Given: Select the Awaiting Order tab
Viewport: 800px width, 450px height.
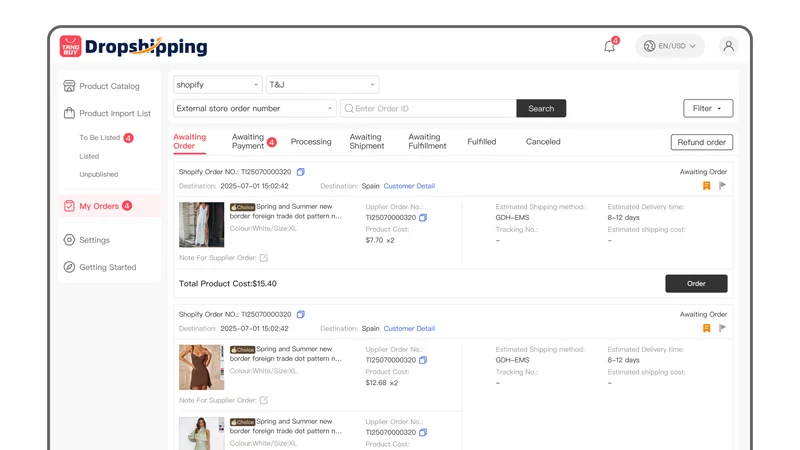Looking at the screenshot, I should (x=189, y=141).
